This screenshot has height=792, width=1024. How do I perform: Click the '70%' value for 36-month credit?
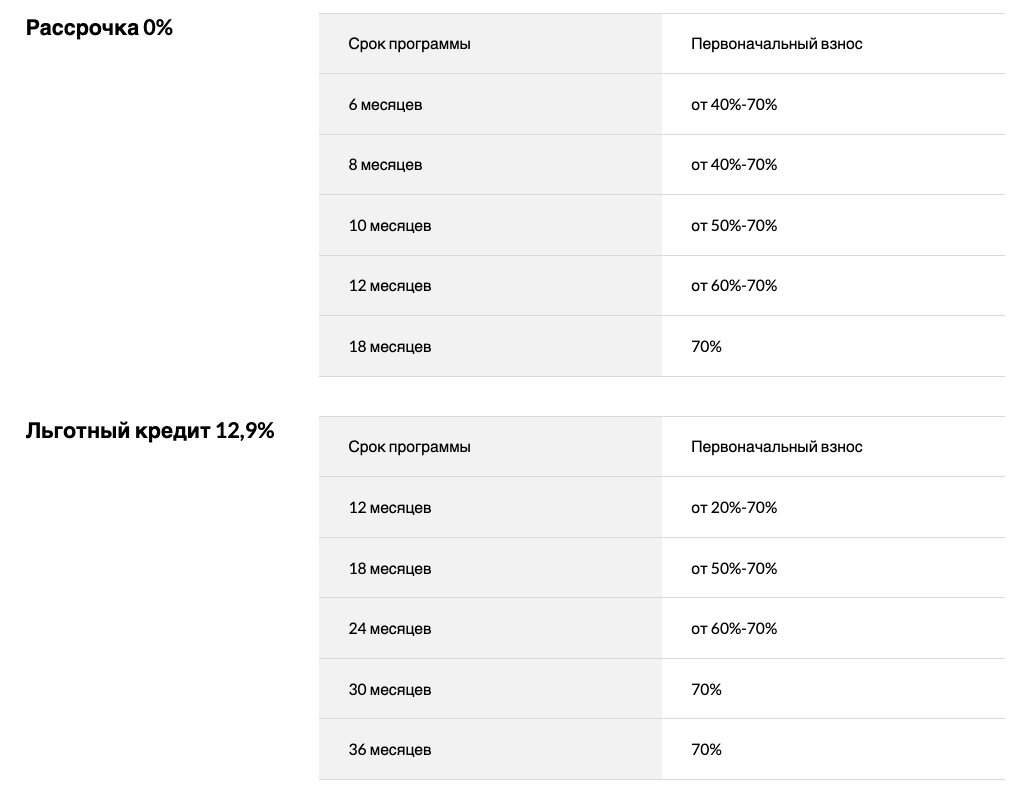pyautogui.click(x=706, y=750)
